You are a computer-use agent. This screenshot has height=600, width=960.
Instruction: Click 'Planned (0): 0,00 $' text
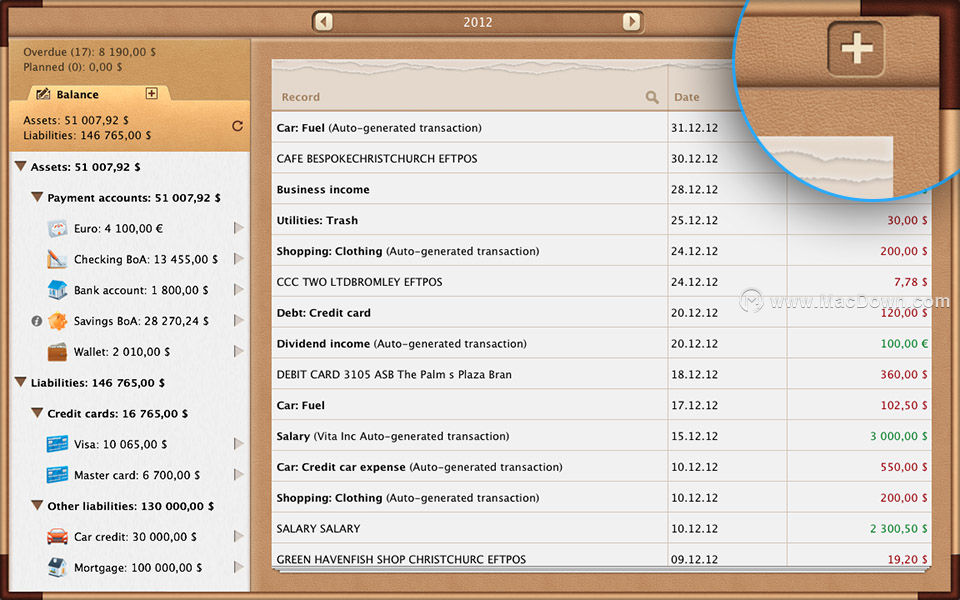pos(72,67)
